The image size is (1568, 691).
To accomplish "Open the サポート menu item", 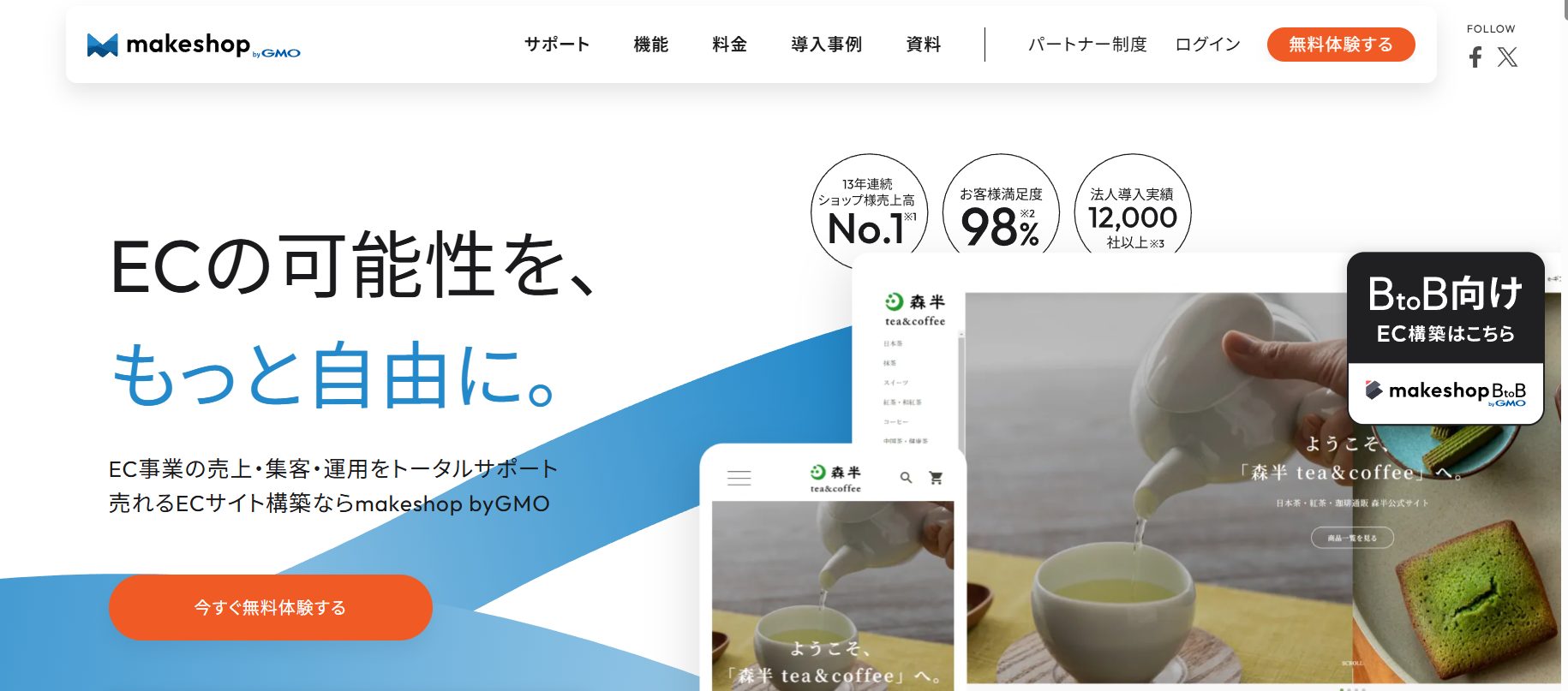I will tap(557, 45).
